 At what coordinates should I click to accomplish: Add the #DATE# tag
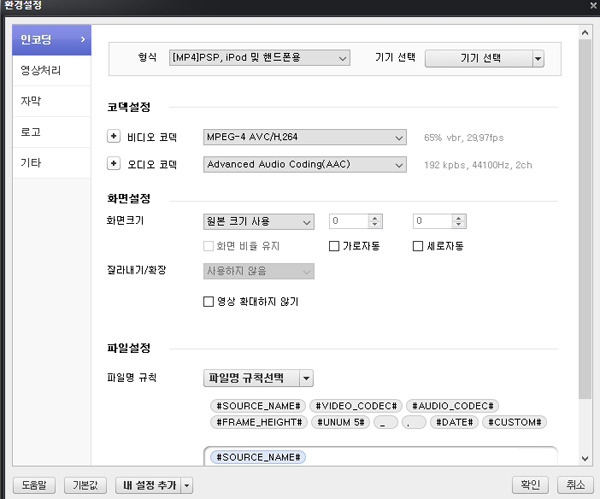454,422
